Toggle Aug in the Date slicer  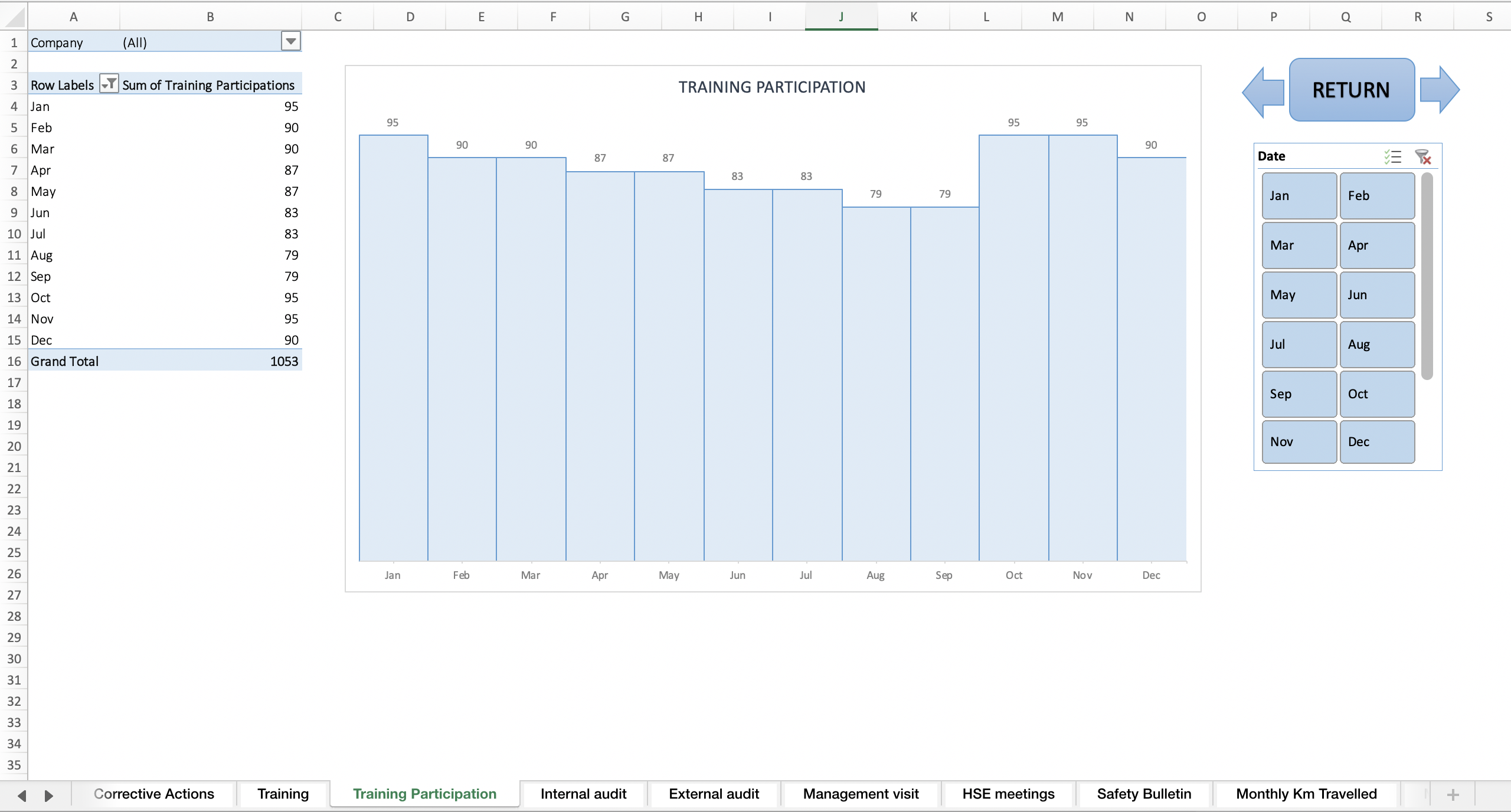point(1377,344)
